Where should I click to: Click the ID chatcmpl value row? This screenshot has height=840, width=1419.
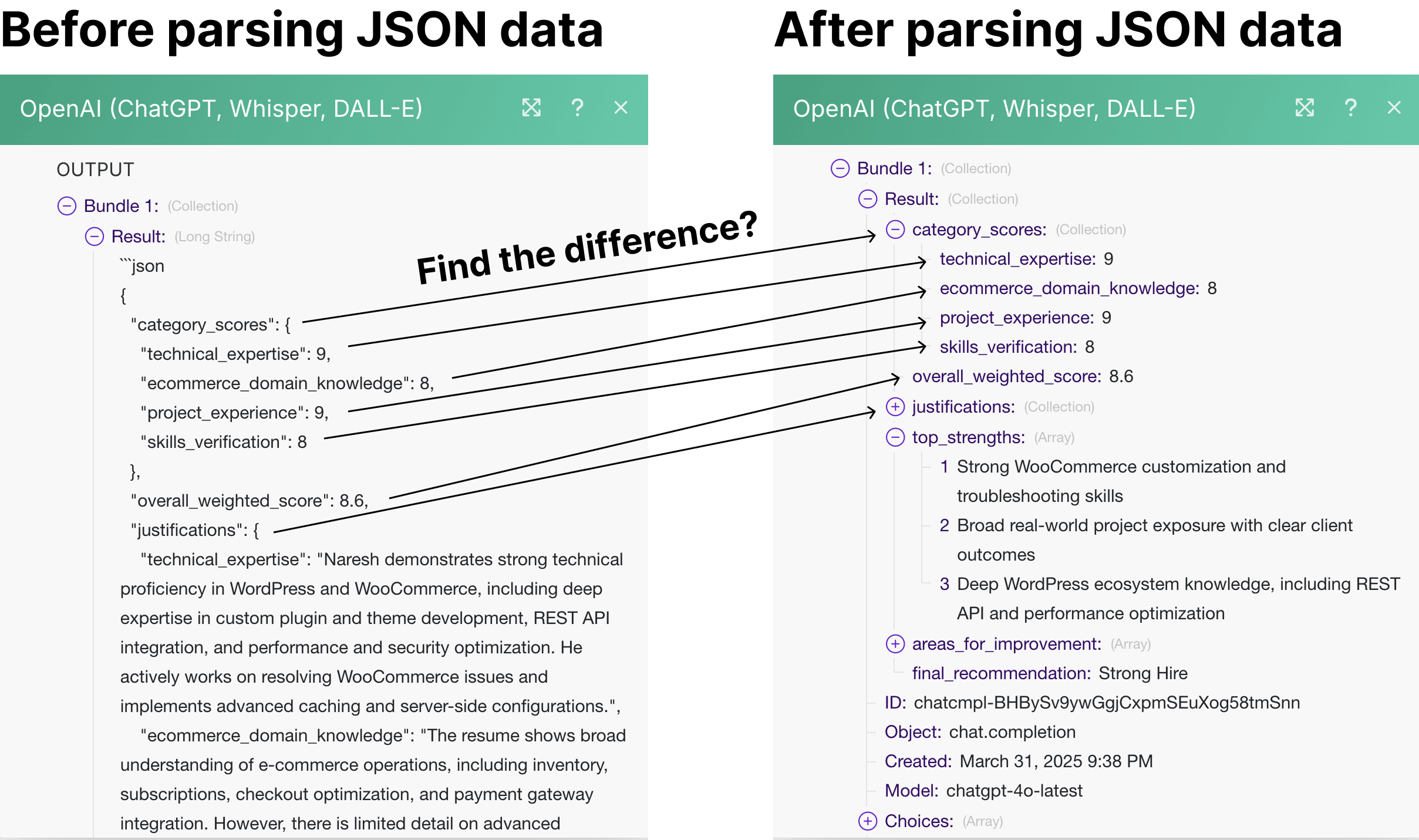[1092, 703]
